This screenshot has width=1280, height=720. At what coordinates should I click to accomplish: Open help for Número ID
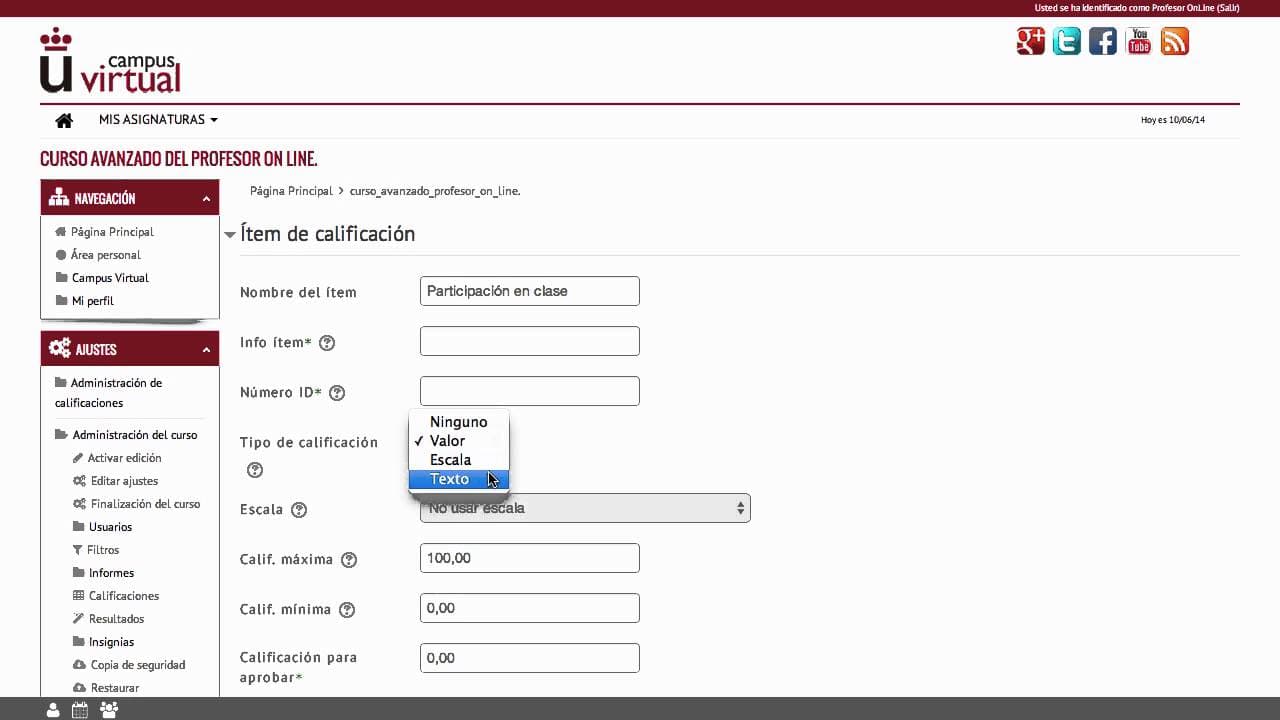(337, 393)
